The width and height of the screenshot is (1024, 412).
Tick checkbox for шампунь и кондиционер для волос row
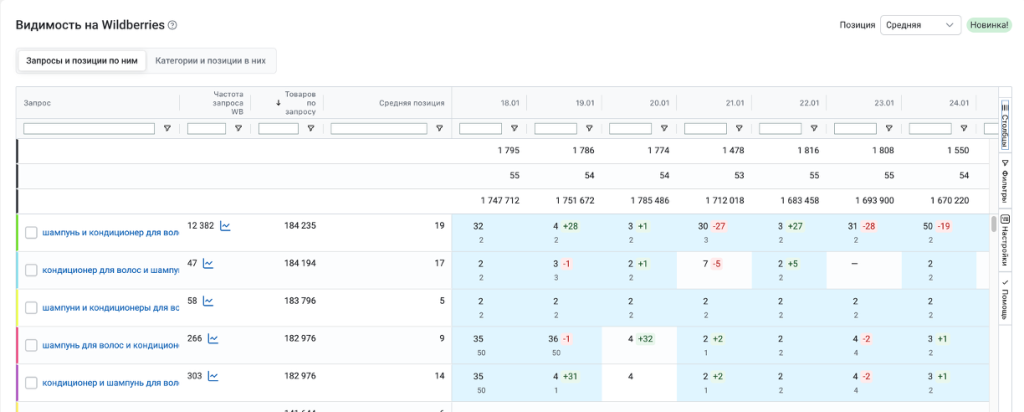(31, 232)
